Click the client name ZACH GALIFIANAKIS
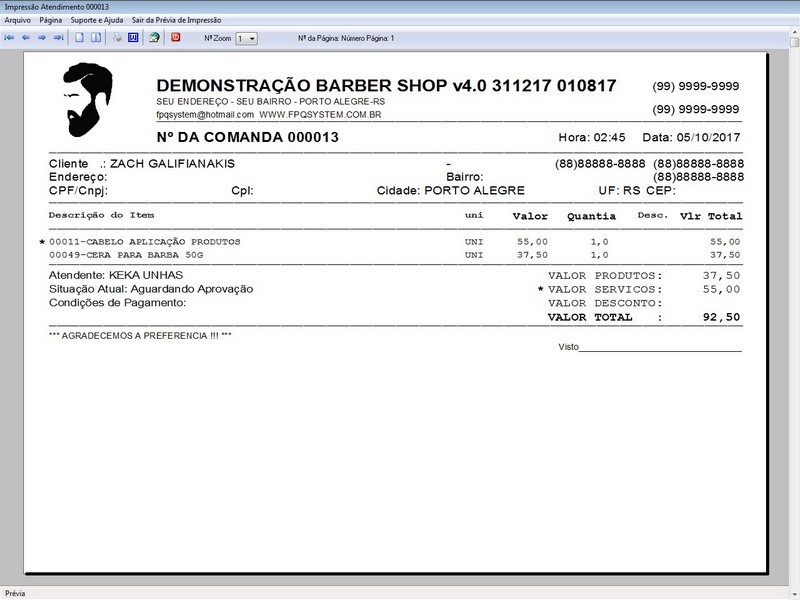 coord(172,164)
